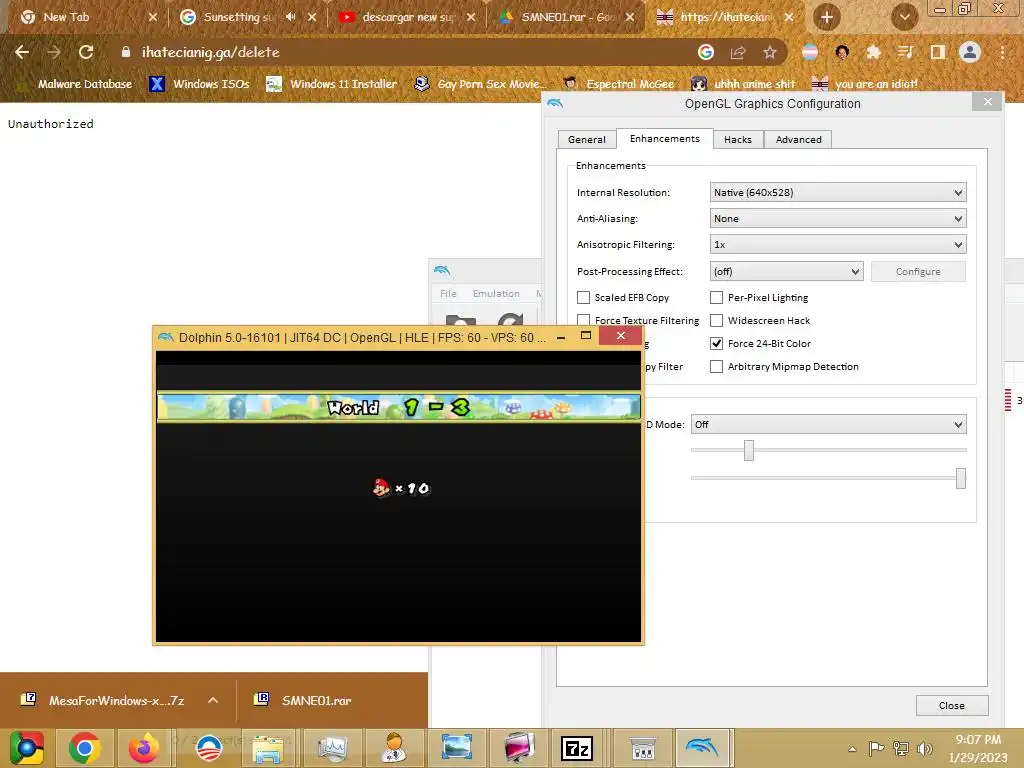Click the lower stereoscopy slider handle

click(961, 478)
